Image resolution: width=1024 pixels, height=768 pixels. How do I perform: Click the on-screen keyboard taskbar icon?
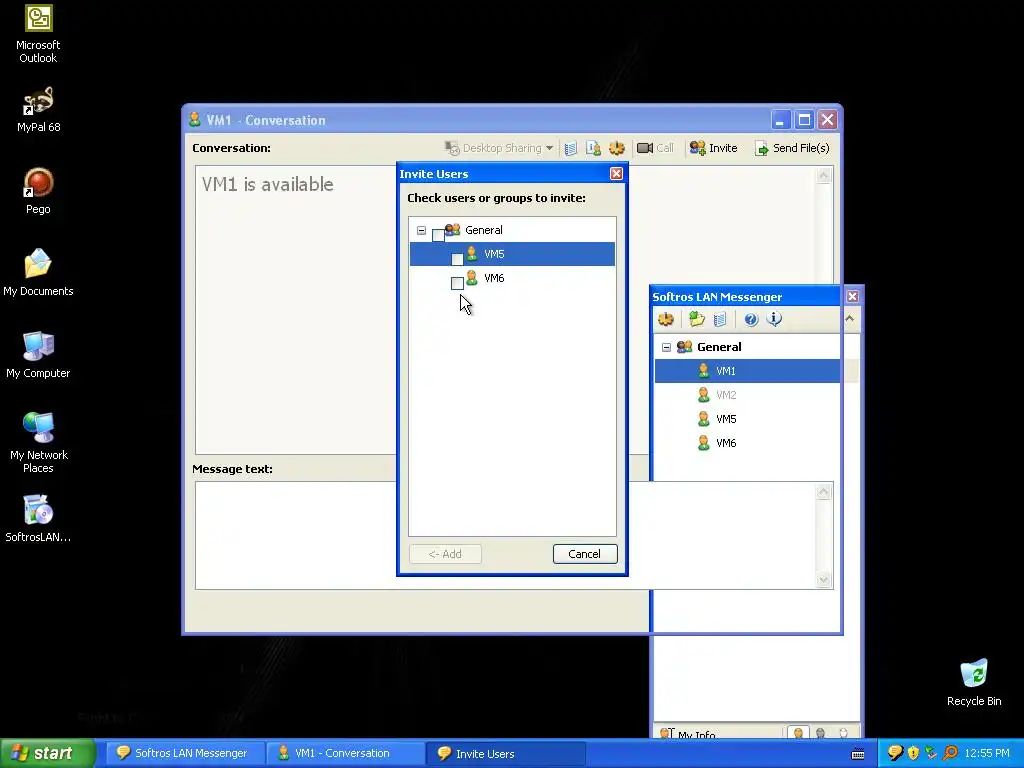click(x=857, y=754)
